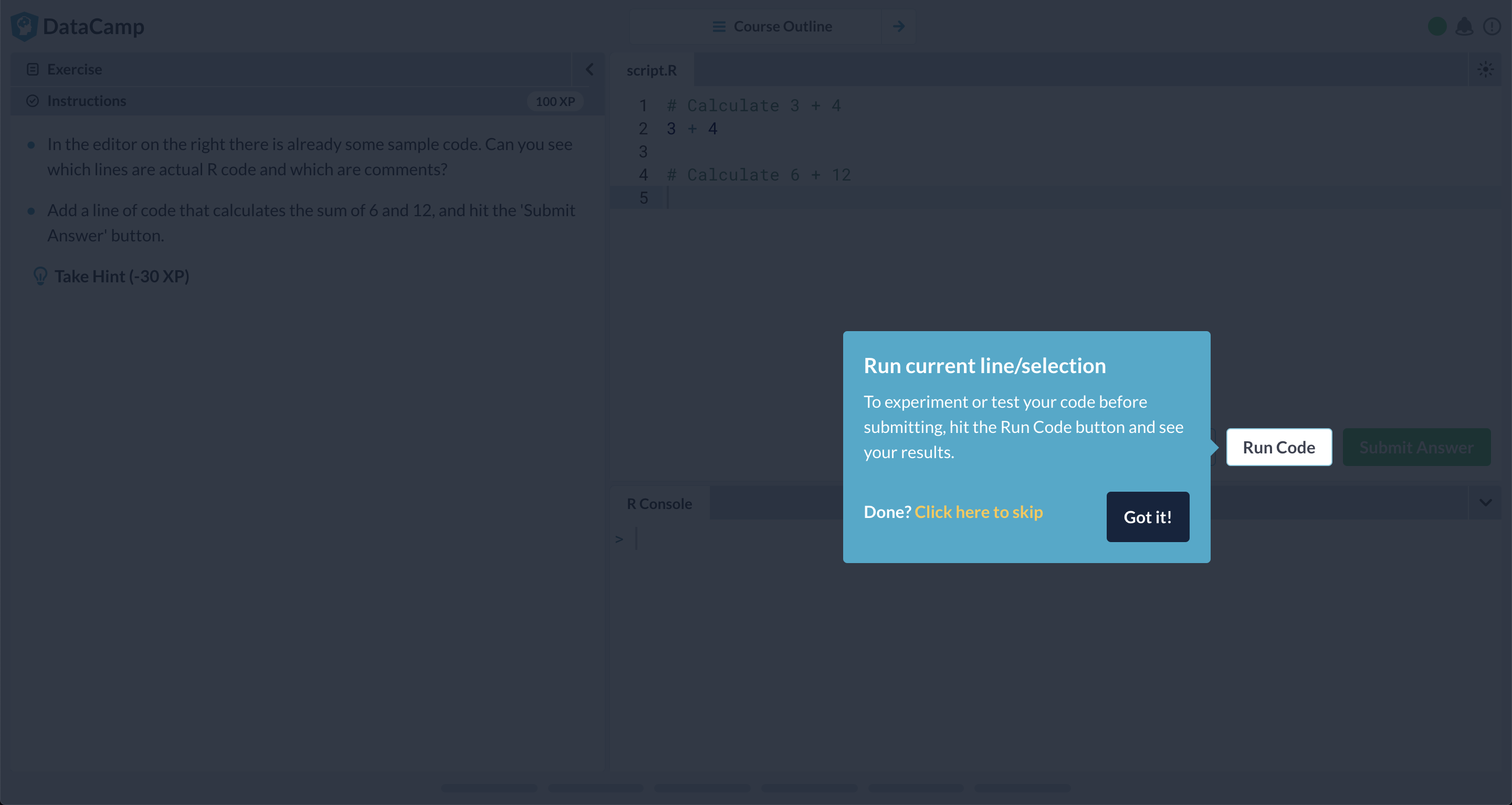Click the Instructions header label
This screenshot has width=1512, height=805.
pos(86,101)
